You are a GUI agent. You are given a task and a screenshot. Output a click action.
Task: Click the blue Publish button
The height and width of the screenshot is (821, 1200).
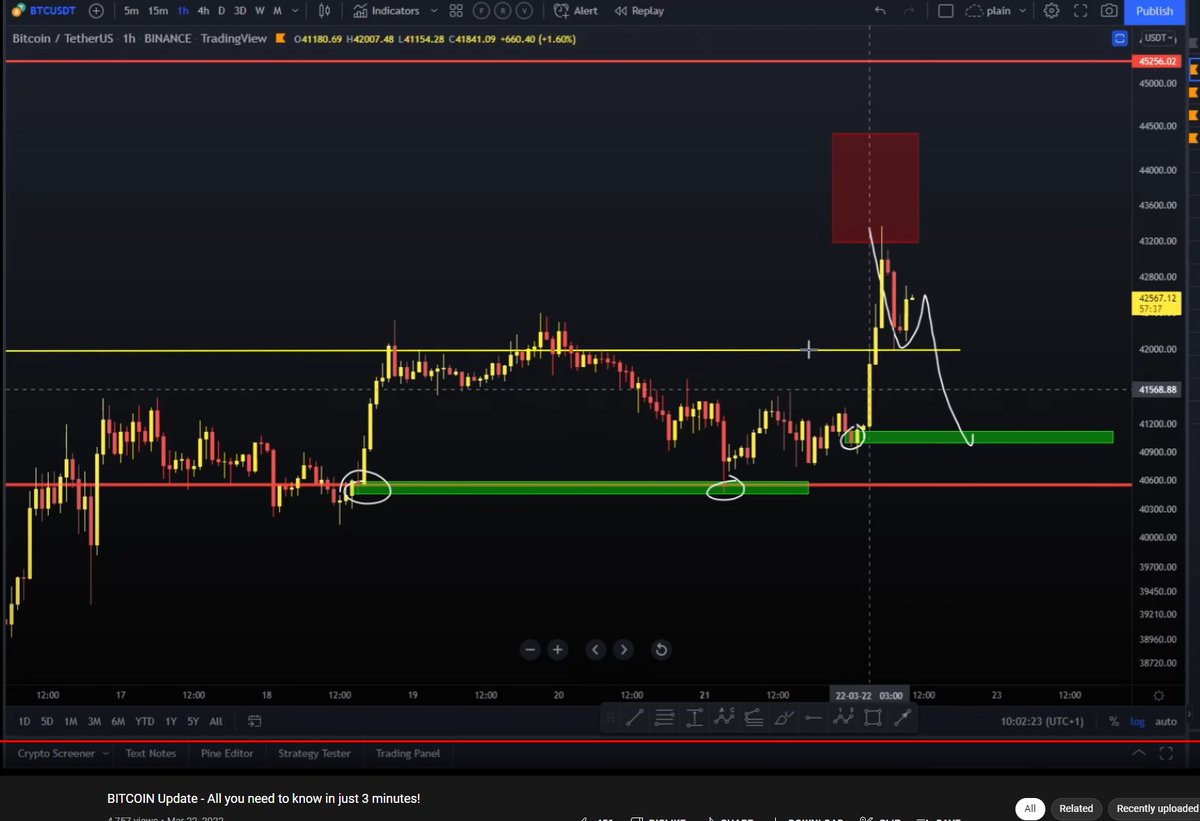click(1155, 11)
